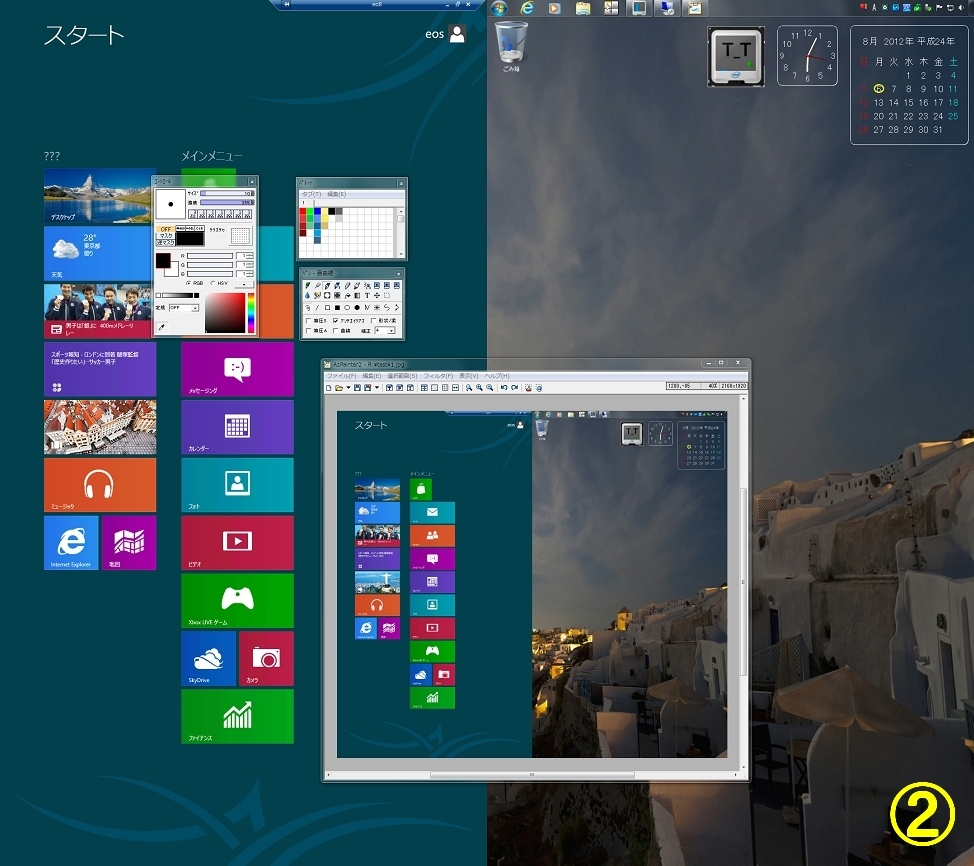
Task: Click the eyedropper icon in control panel
Action: (161, 327)
